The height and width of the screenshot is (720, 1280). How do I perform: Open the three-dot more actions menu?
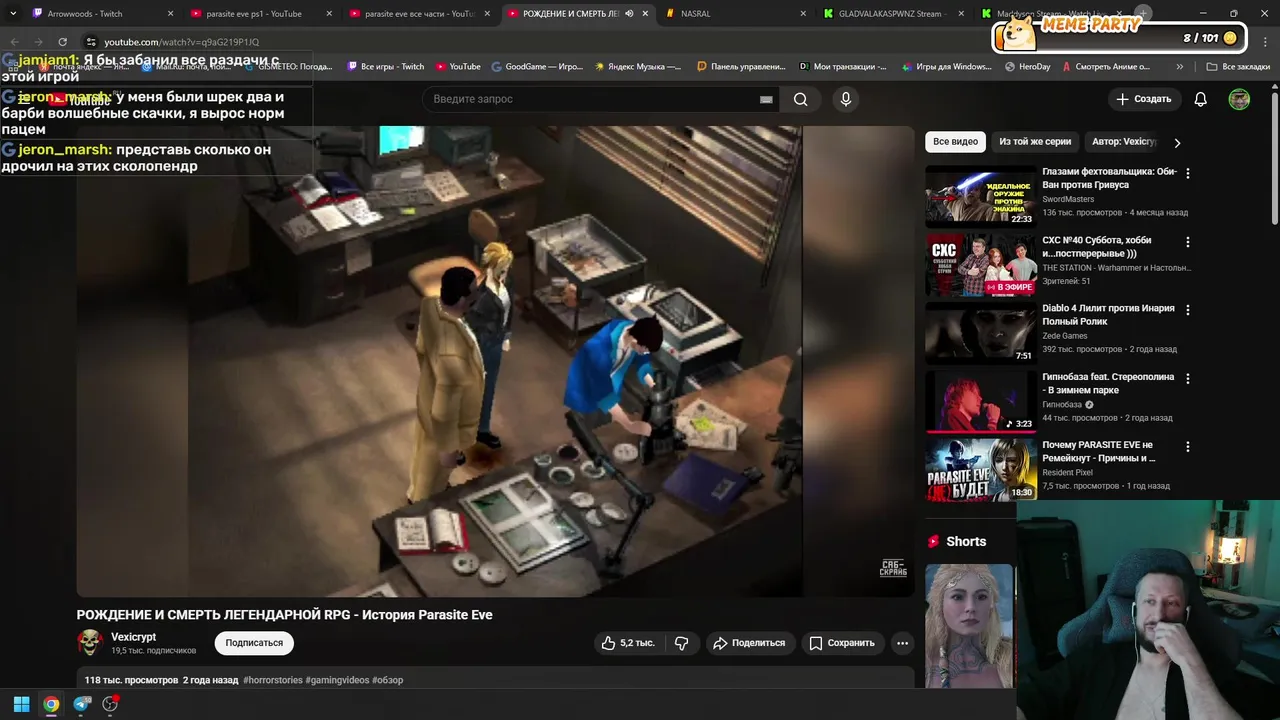(902, 643)
